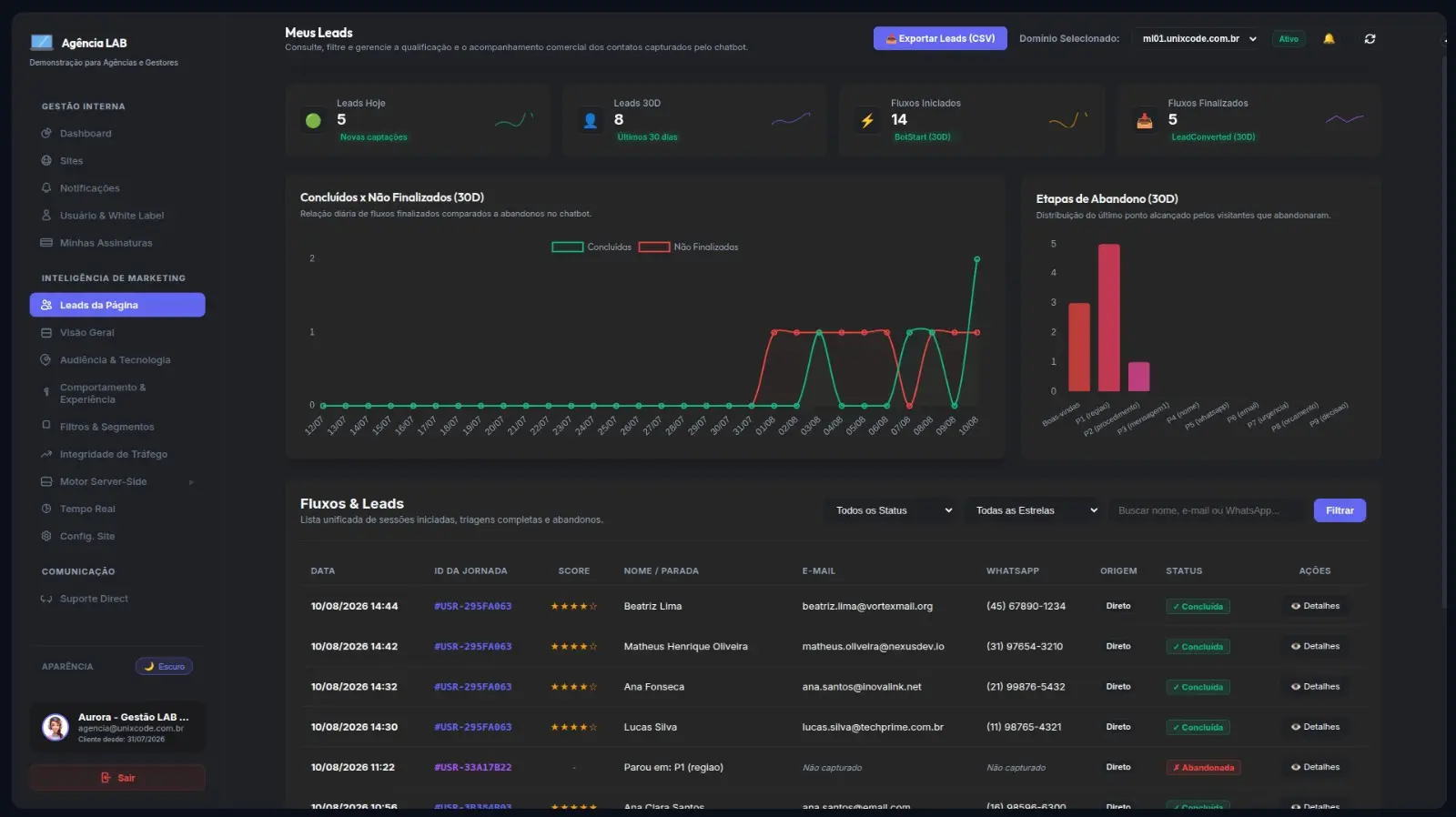The image size is (1456, 817).
Task: Click the Sites globe icon
Action: (46, 161)
